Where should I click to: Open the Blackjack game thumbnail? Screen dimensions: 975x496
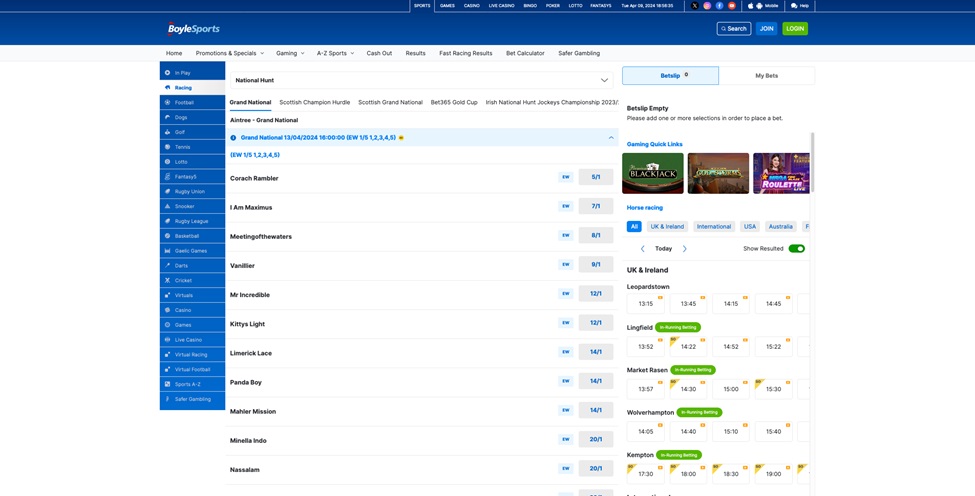click(x=653, y=173)
